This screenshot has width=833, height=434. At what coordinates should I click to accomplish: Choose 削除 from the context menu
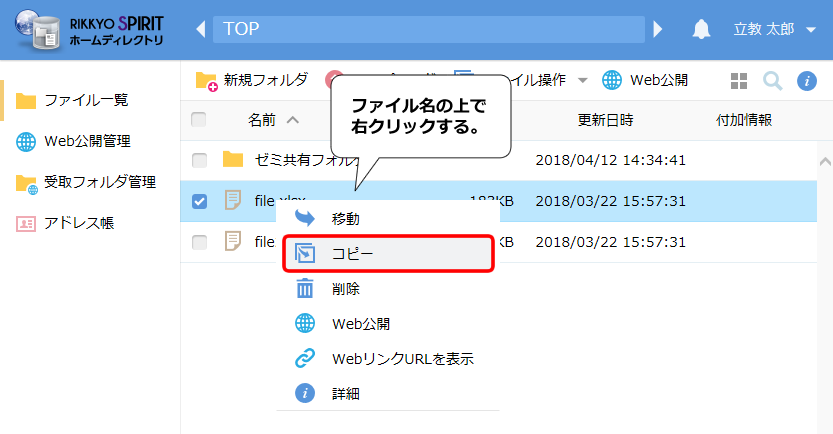pos(388,289)
